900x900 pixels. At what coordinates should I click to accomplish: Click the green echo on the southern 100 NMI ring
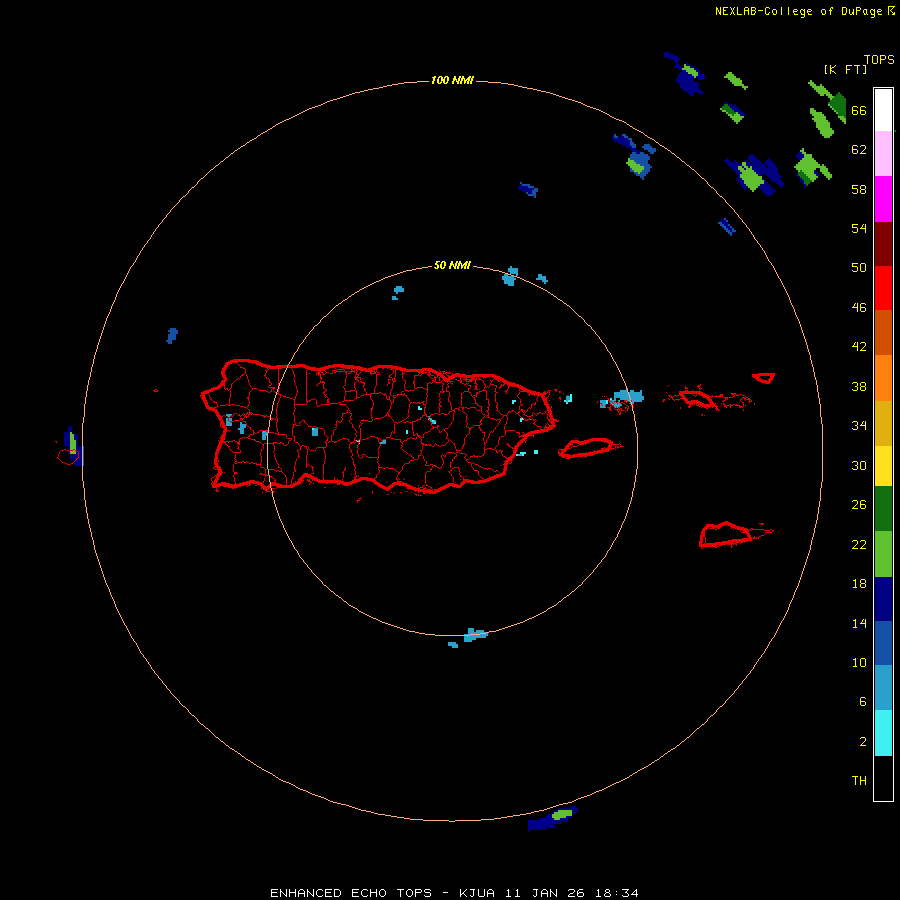point(562,814)
